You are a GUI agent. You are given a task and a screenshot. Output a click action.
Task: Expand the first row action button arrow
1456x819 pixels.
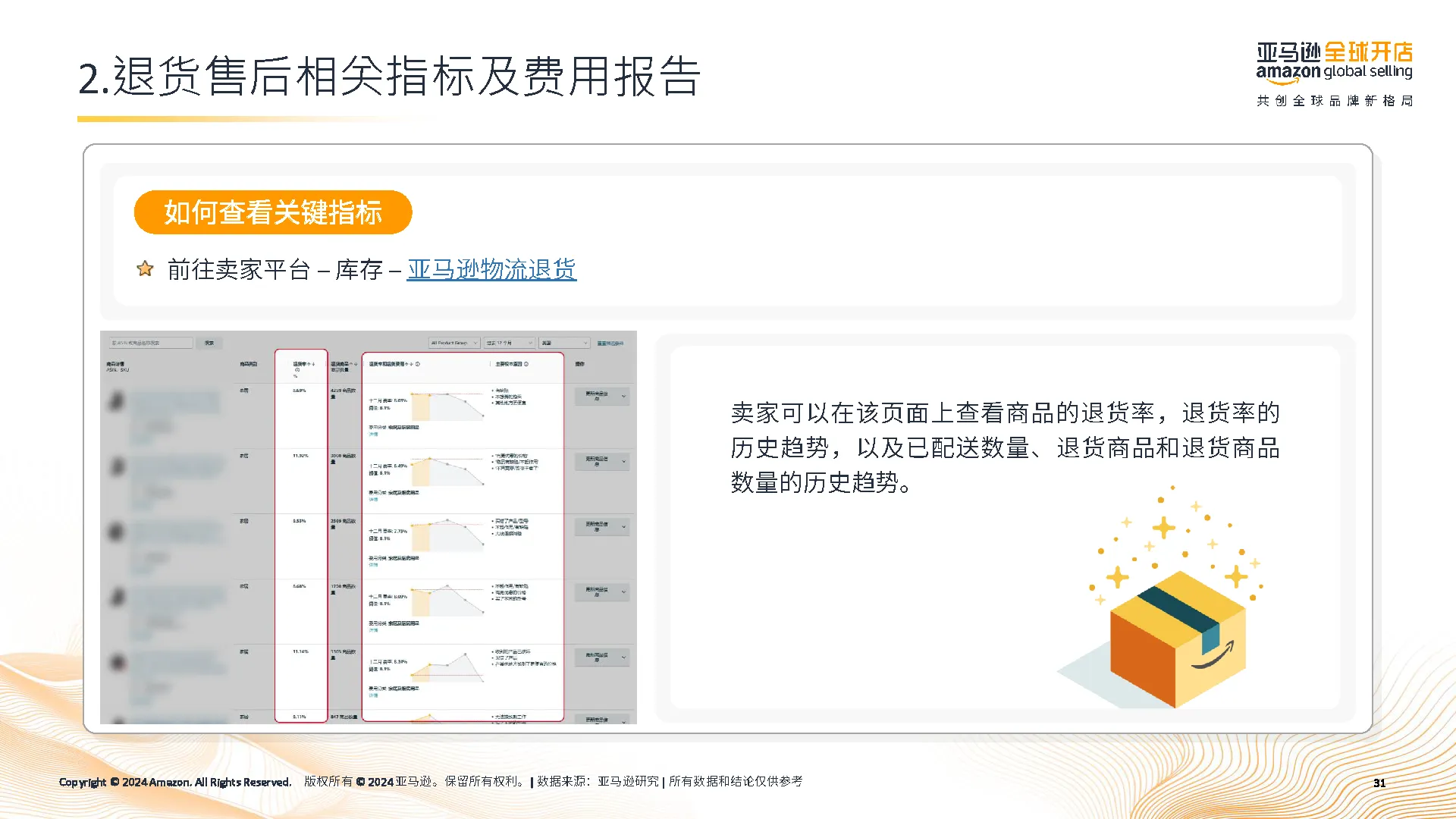pyautogui.click(x=624, y=396)
